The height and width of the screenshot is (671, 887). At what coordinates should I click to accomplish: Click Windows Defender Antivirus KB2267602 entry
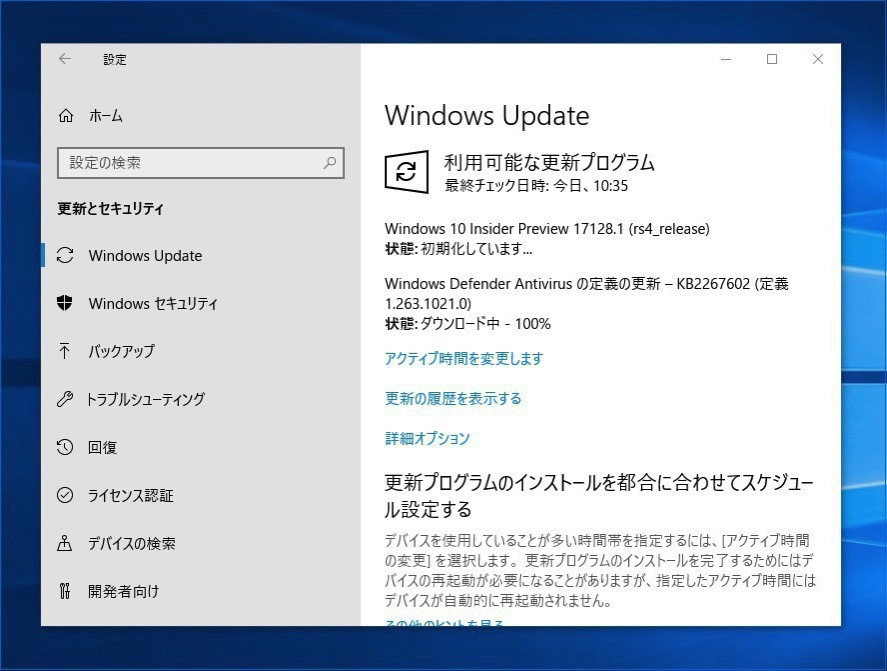pos(587,293)
